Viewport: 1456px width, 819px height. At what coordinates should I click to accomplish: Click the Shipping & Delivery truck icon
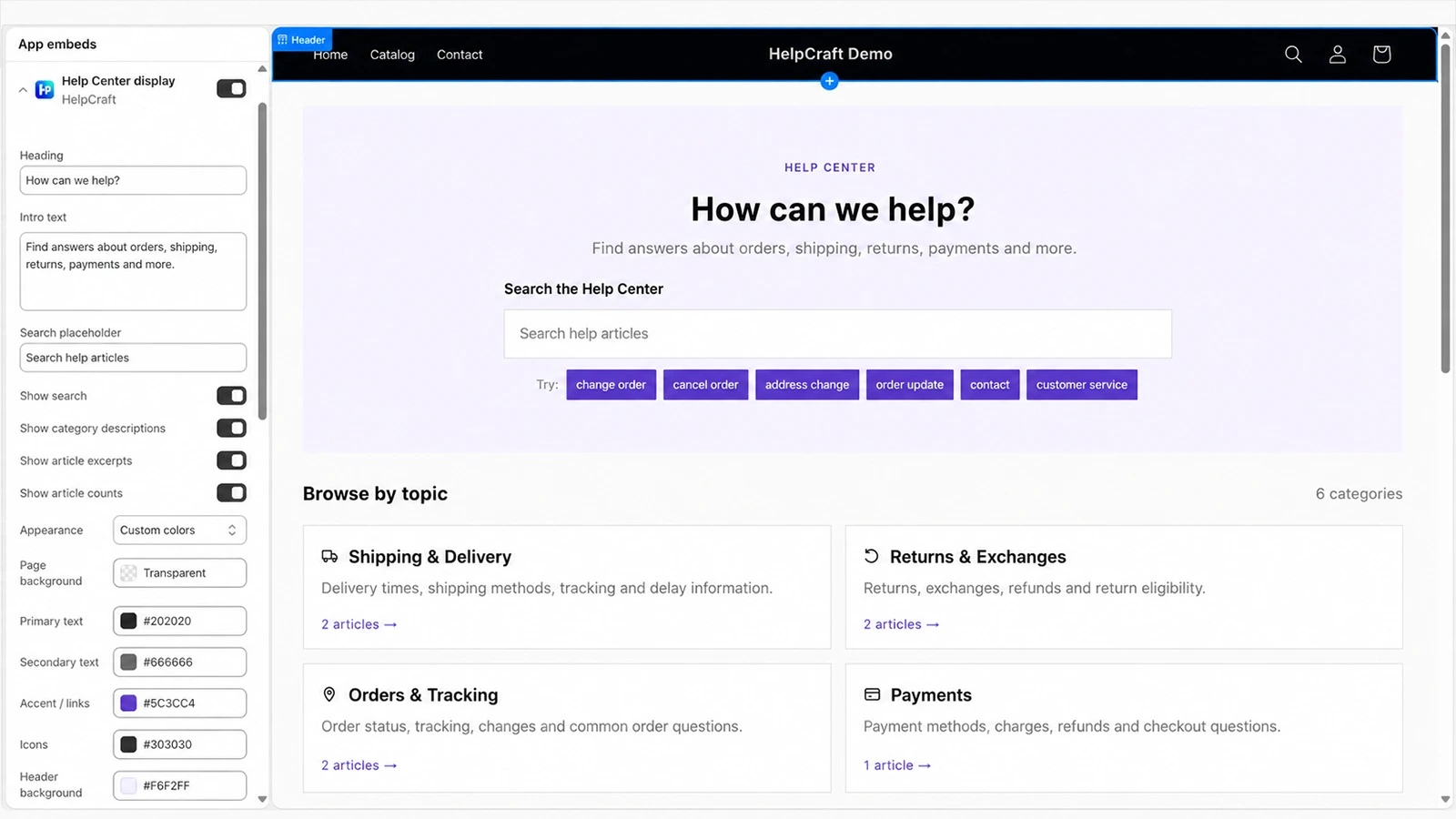329,556
